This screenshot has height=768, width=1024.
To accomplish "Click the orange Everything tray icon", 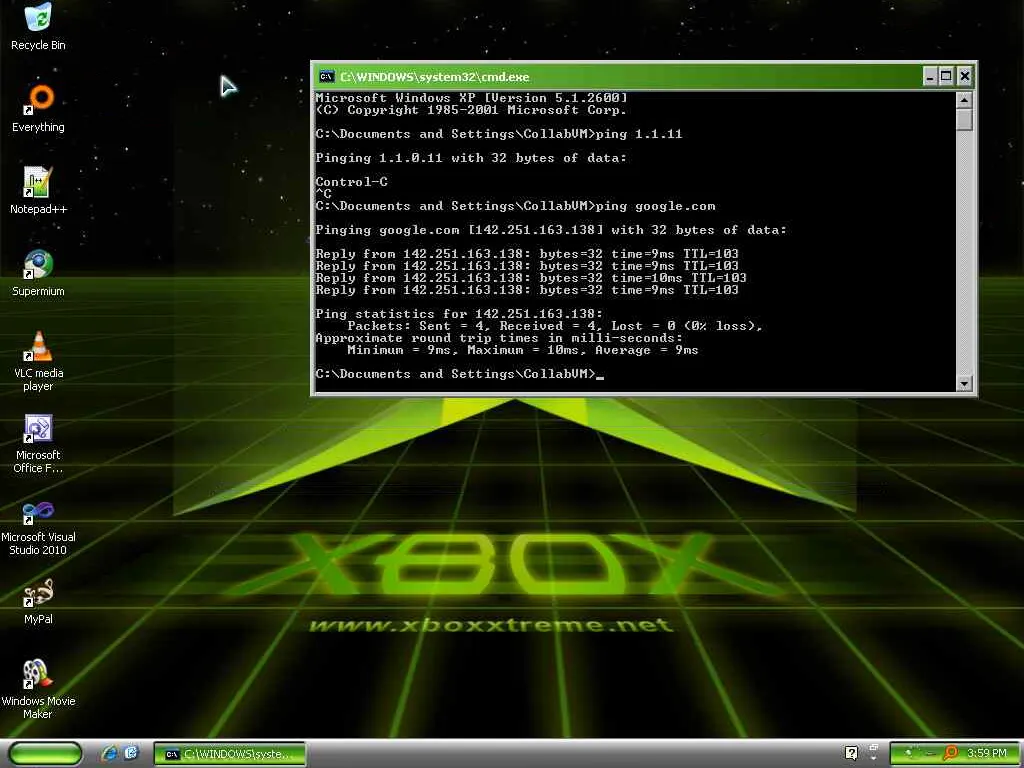I will (x=951, y=753).
